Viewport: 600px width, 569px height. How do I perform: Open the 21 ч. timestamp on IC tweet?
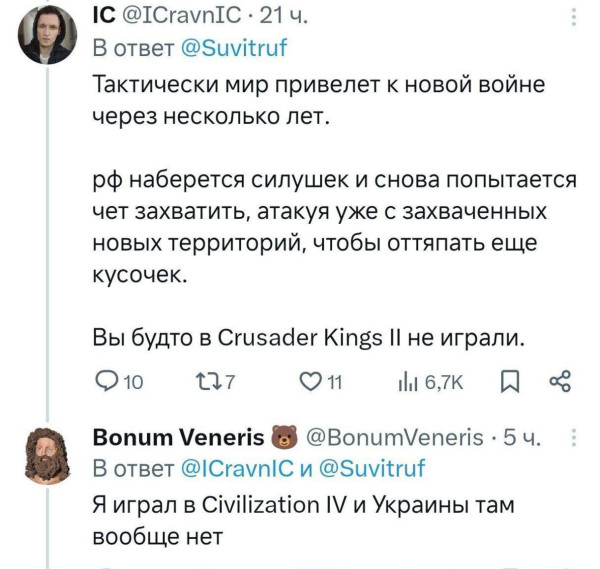coord(284,16)
